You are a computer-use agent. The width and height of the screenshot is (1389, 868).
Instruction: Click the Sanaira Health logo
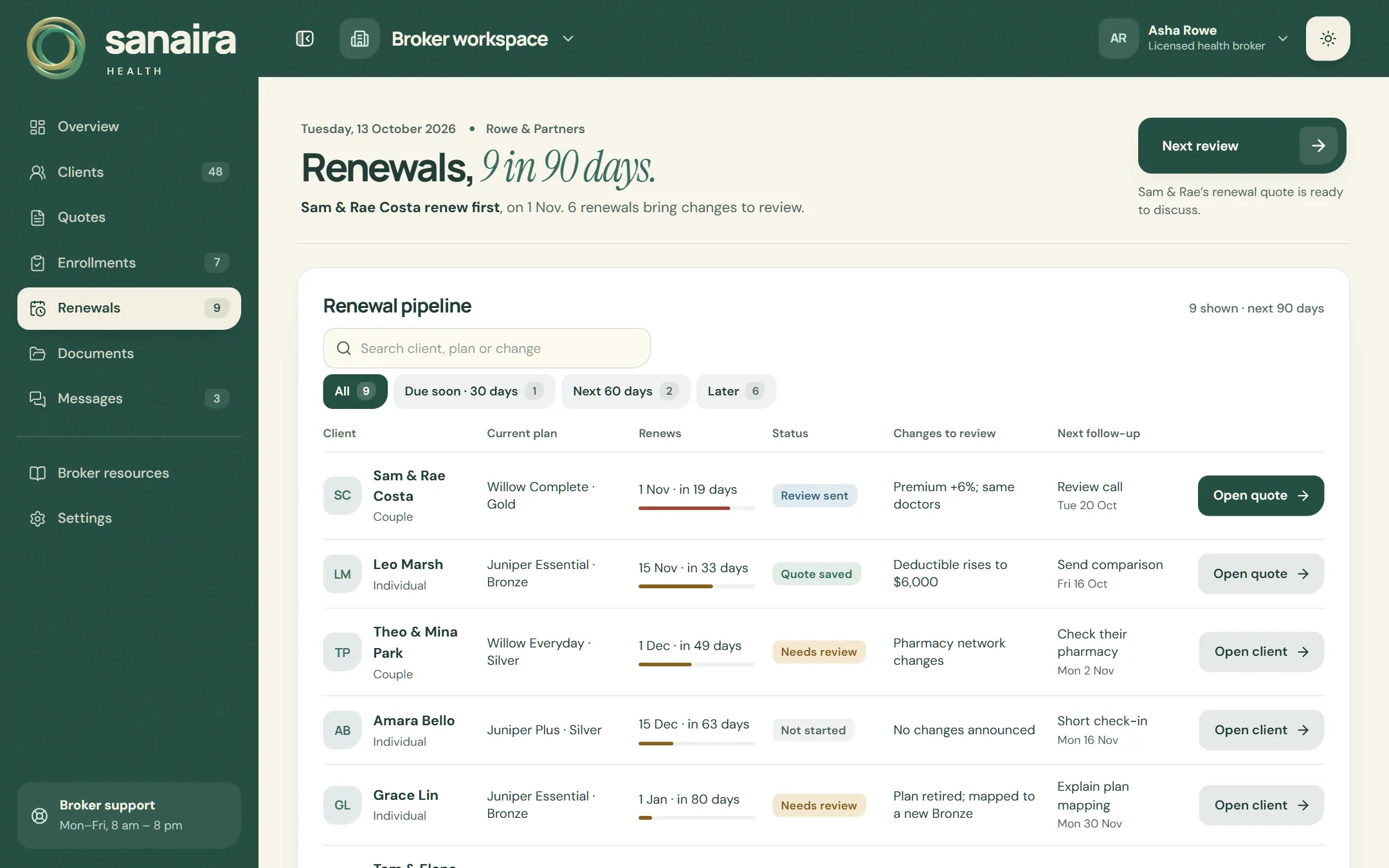point(131,48)
